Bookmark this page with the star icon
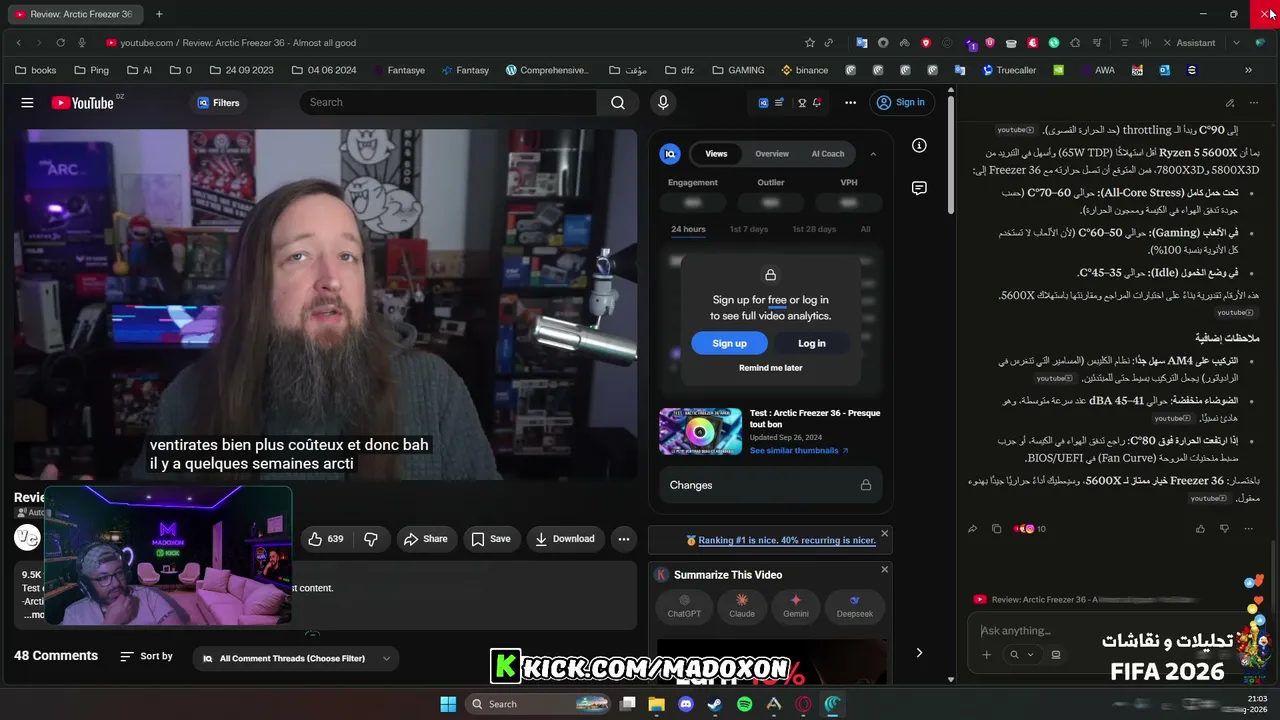Screen dimensions: 1280x720 [x=810, y=43]
